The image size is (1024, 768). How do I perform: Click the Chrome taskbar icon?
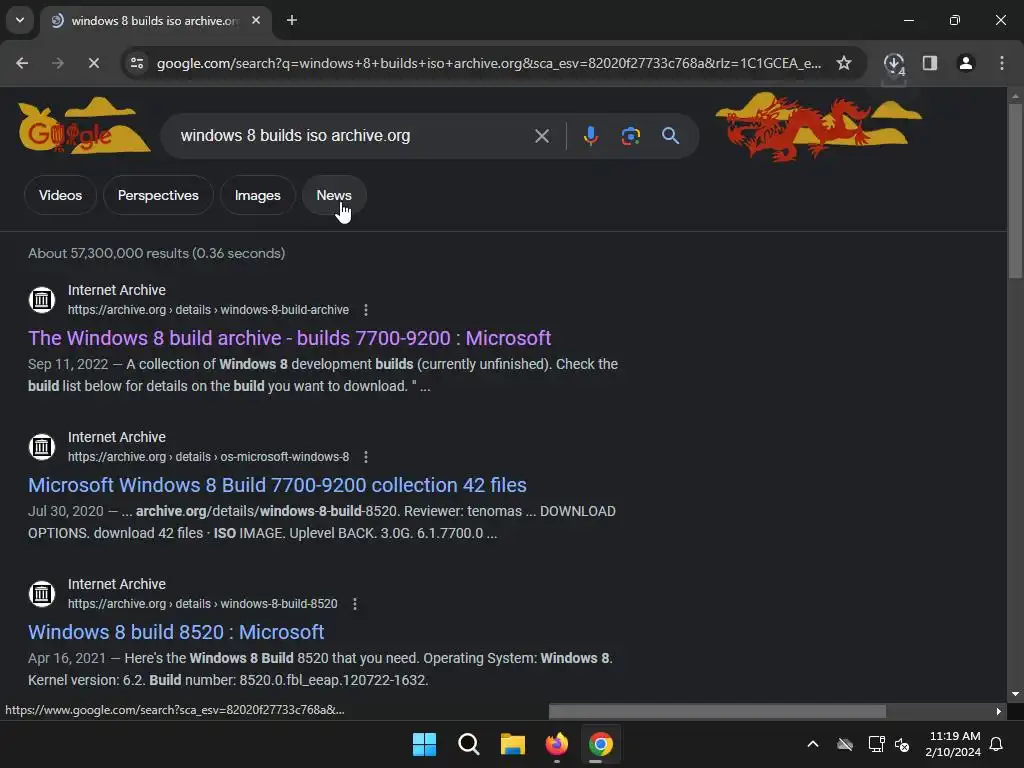click(600, 744)
